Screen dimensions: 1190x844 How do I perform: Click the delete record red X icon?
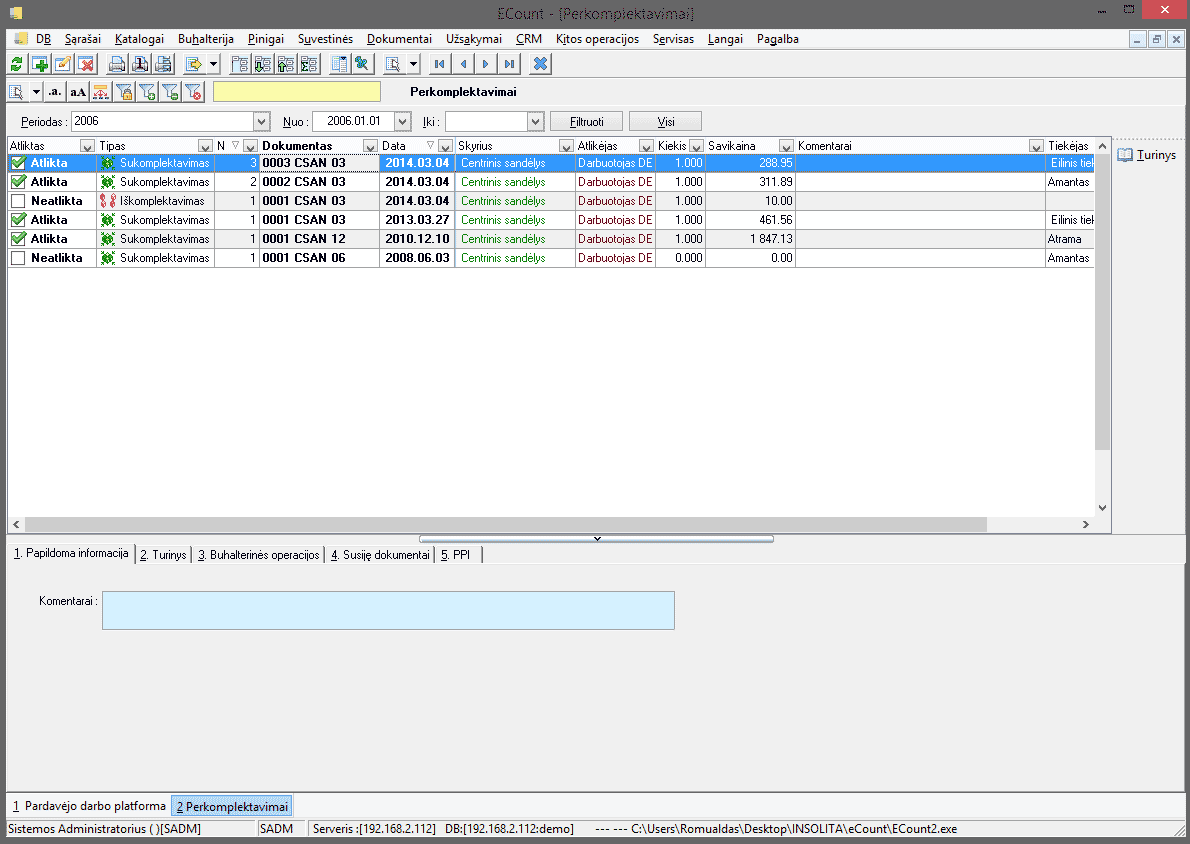[x=86, y=65]
